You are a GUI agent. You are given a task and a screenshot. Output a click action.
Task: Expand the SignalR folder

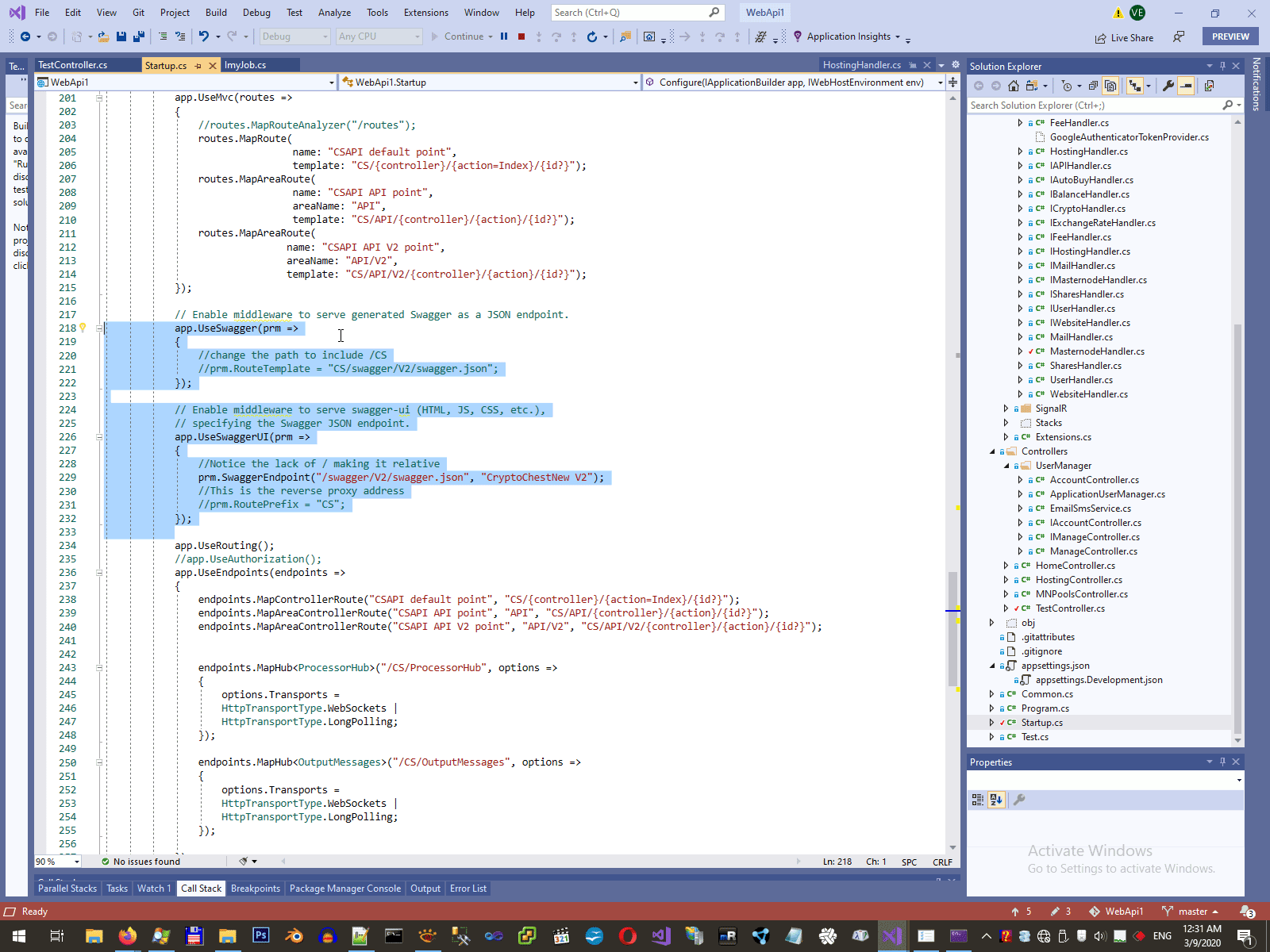point(1006,409)
